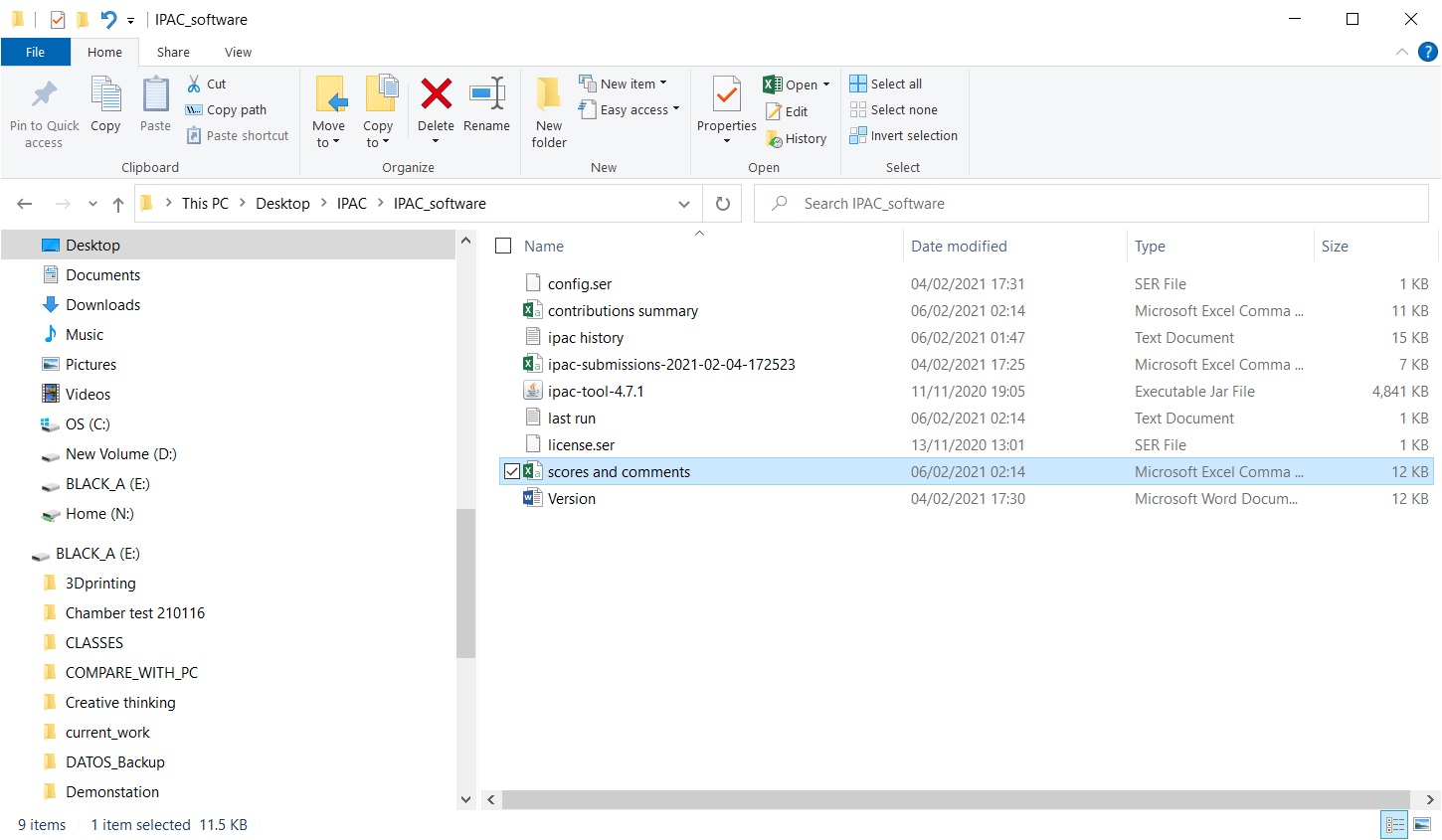Switch to Details view in status bar

coord(1395,825)
